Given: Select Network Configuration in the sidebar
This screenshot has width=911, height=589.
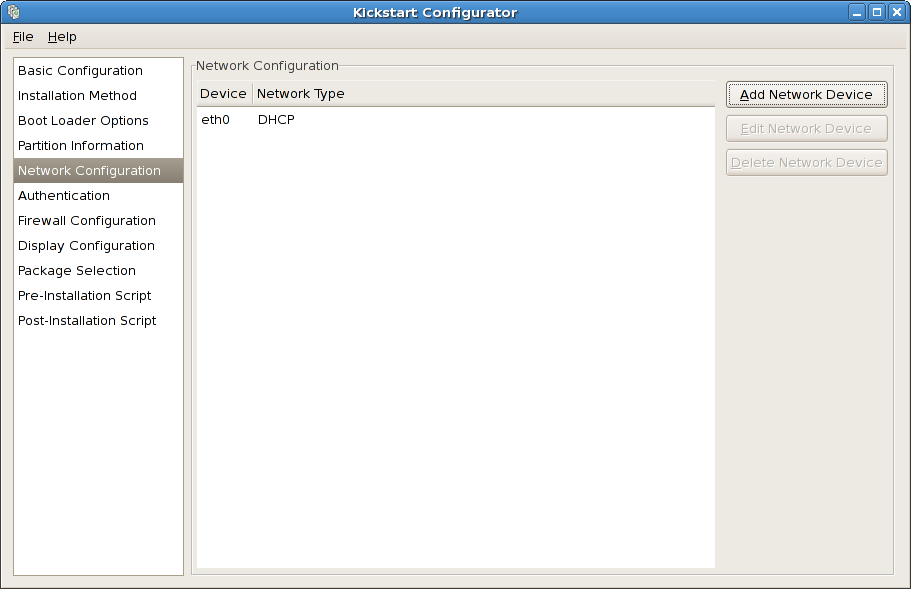Looking at the screenshot, I should coord(88,170).
